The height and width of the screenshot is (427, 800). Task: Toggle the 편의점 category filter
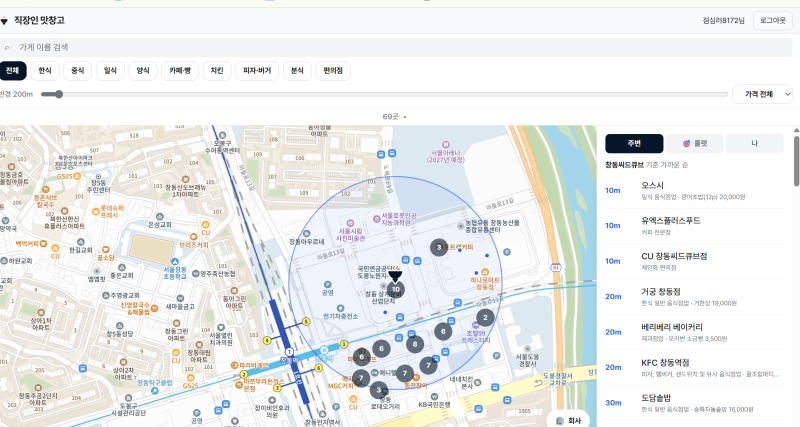(333, 70)
